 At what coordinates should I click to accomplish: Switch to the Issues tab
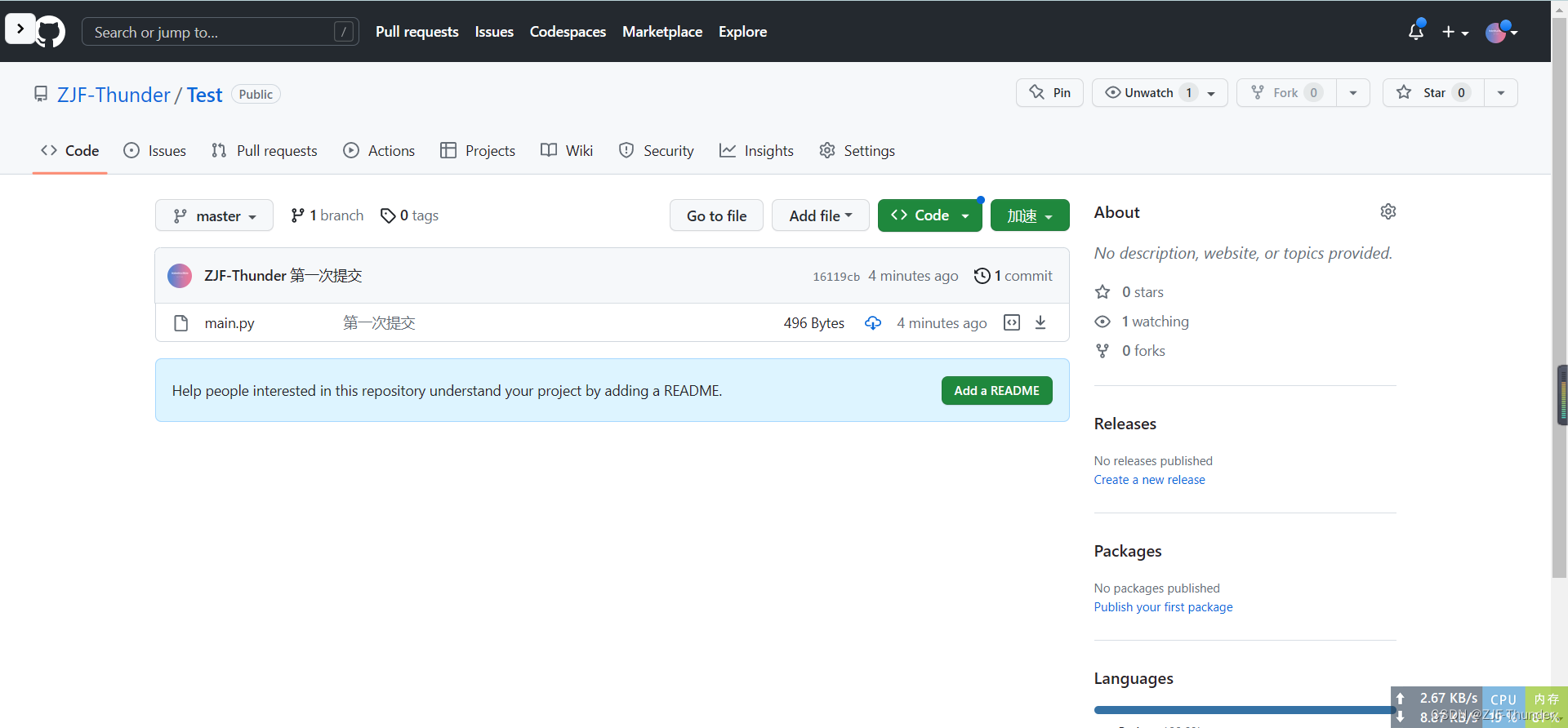(x=155, y=151)
